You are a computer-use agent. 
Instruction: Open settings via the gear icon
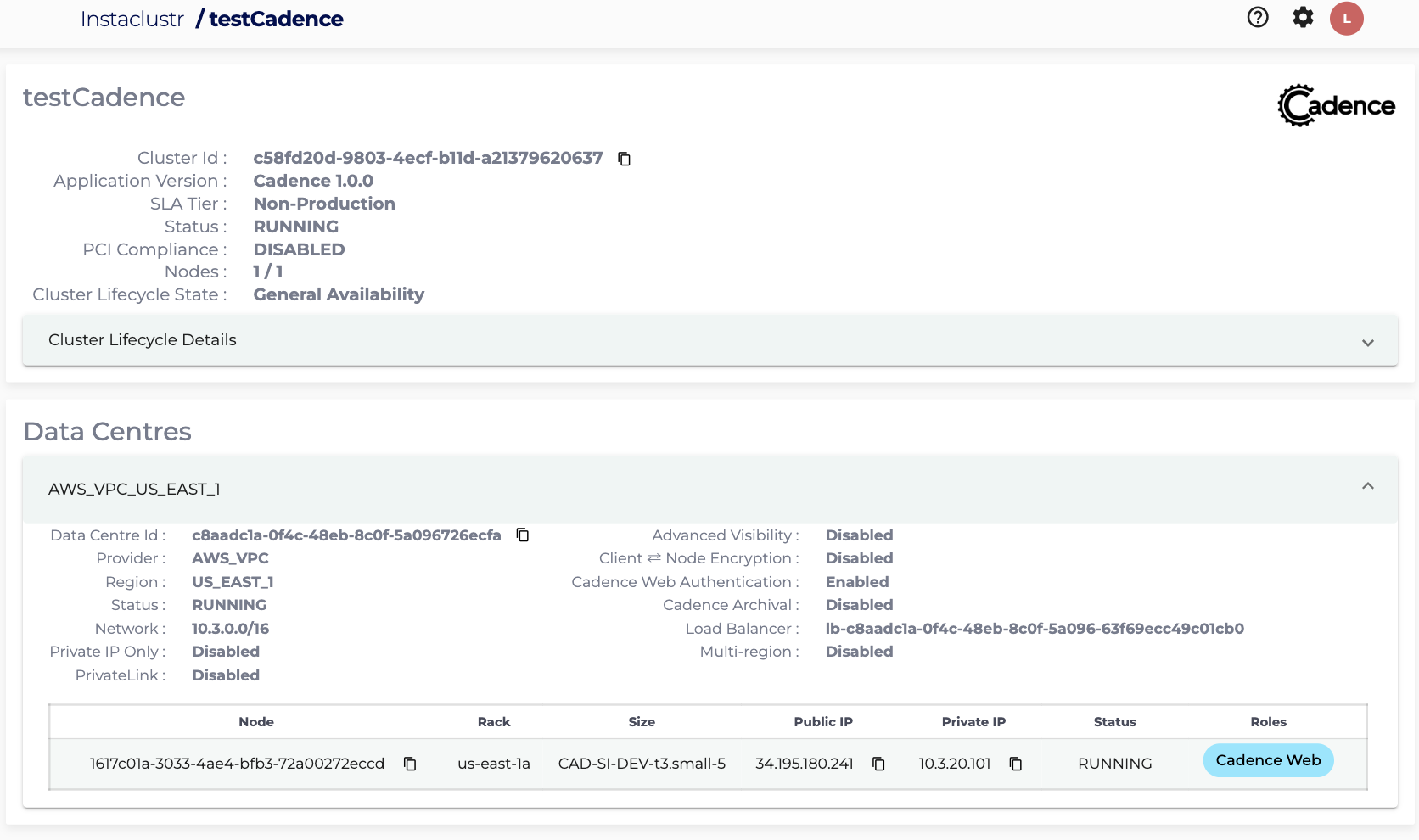(1303, 18)
